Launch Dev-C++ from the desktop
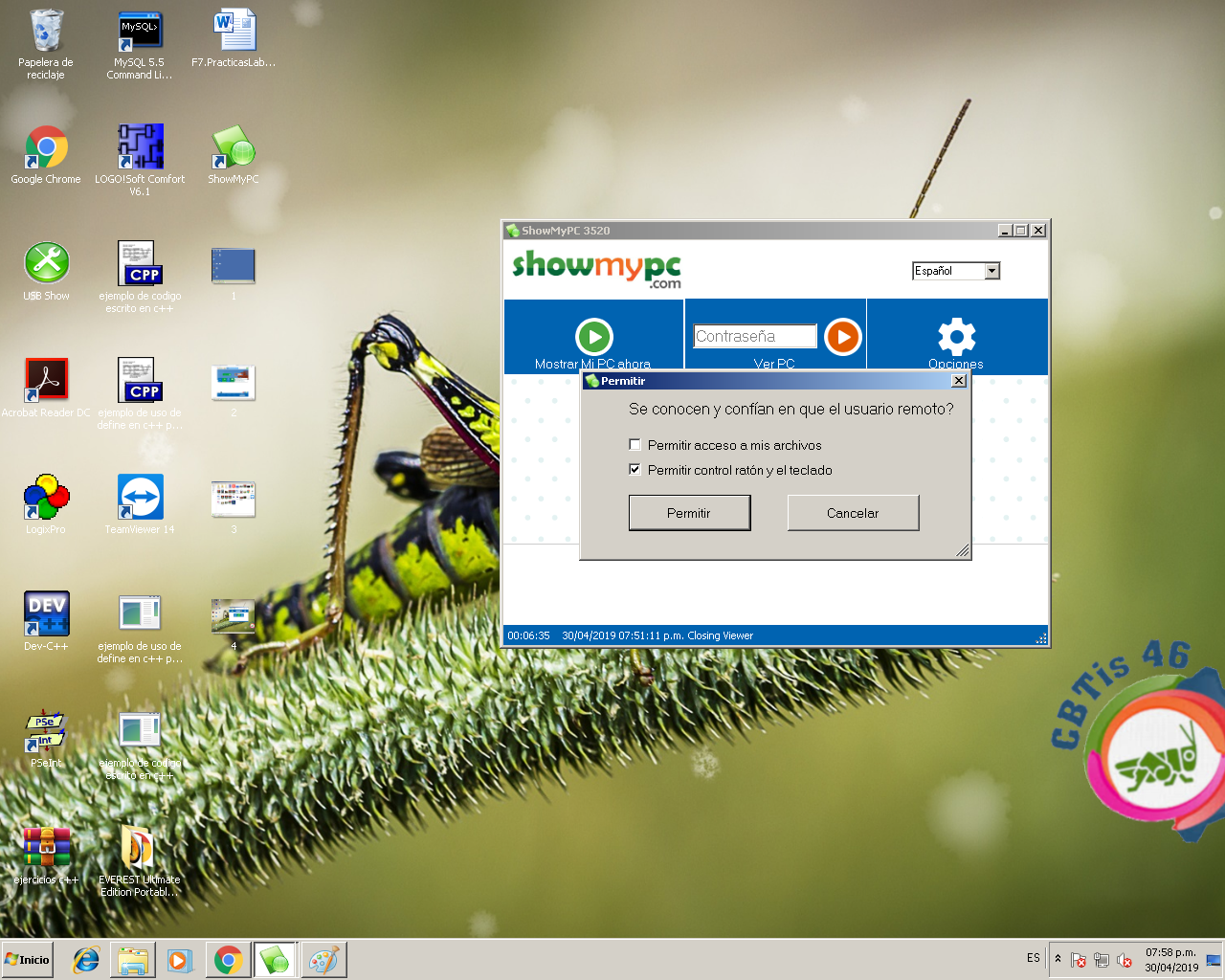This screenshot has width=1225, height=980. point(45,612)
